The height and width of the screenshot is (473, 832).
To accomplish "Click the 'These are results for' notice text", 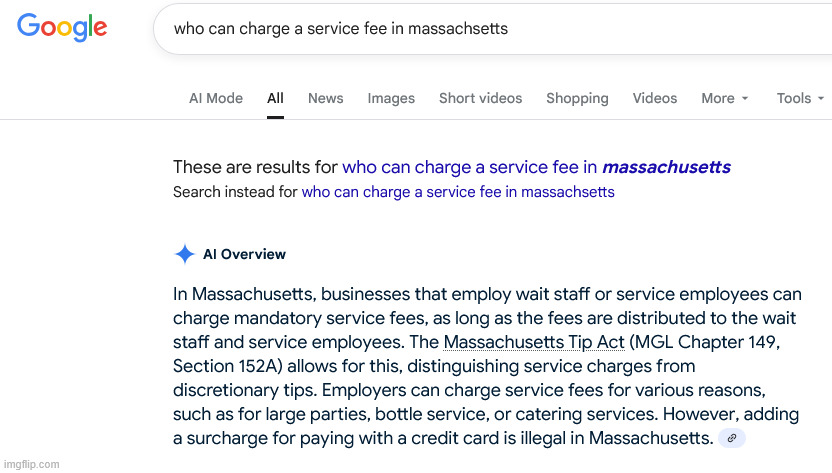I will [255, 167].
